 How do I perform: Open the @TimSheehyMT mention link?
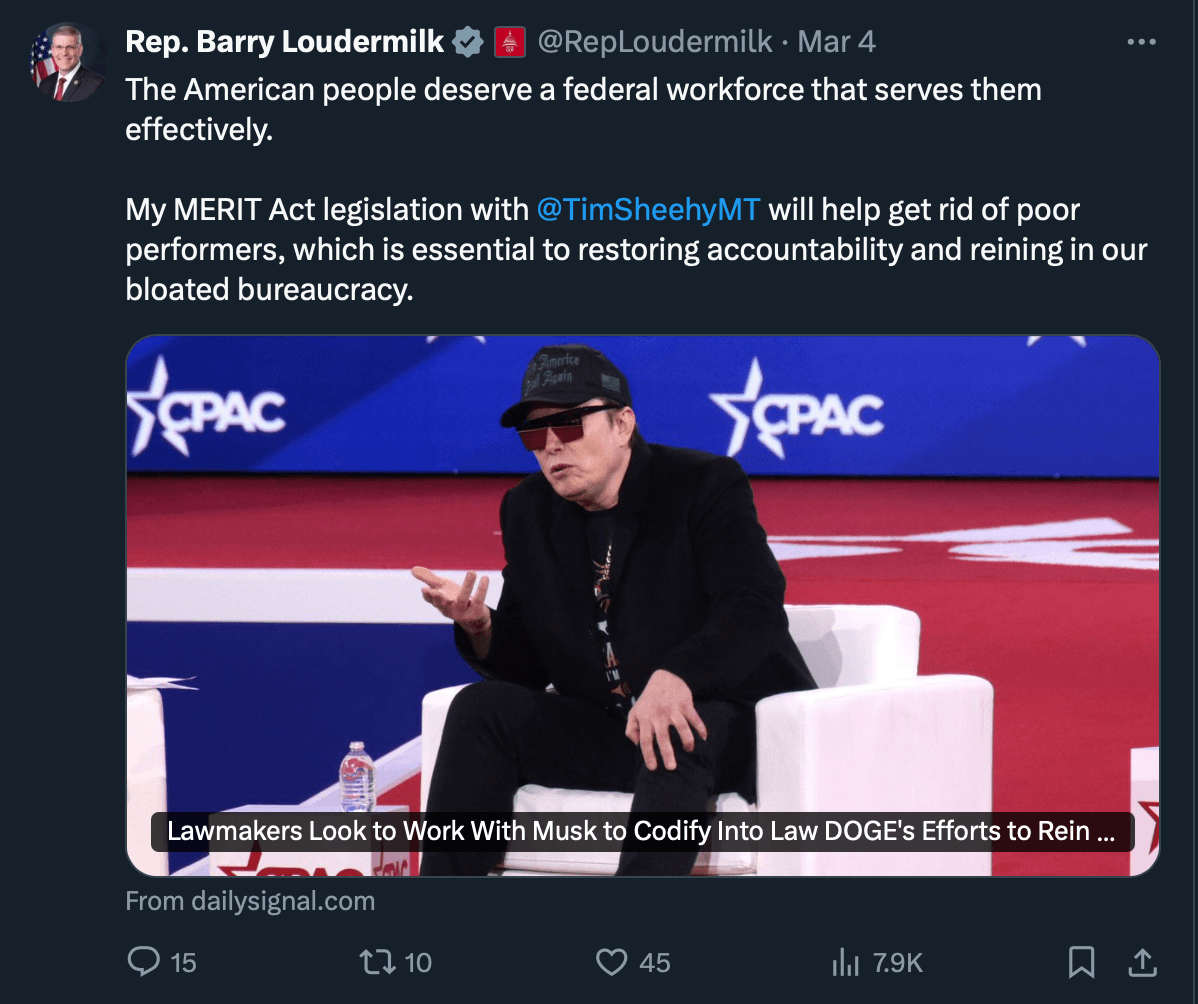click(x=648, y=210)
